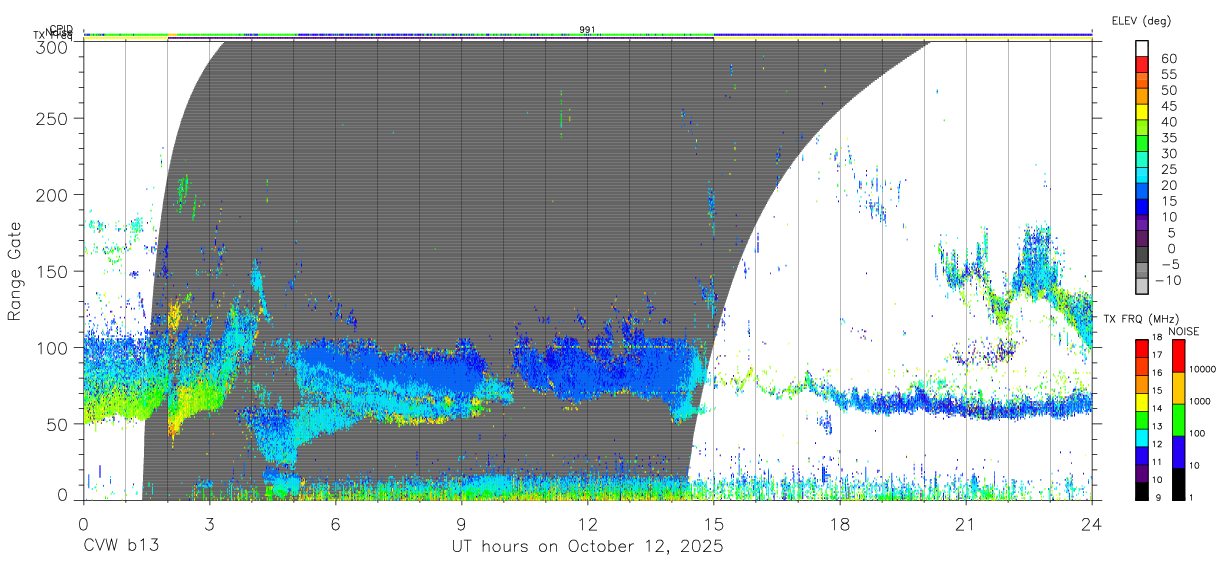Select the black bottom swatch in TX FRQ bar

1143,491
